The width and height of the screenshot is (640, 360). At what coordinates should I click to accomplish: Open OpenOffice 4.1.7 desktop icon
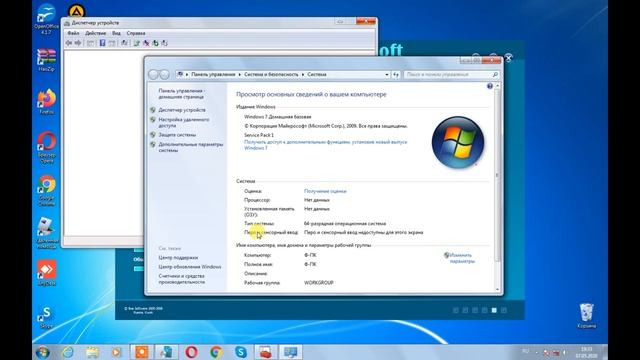(x=46, y=18)
